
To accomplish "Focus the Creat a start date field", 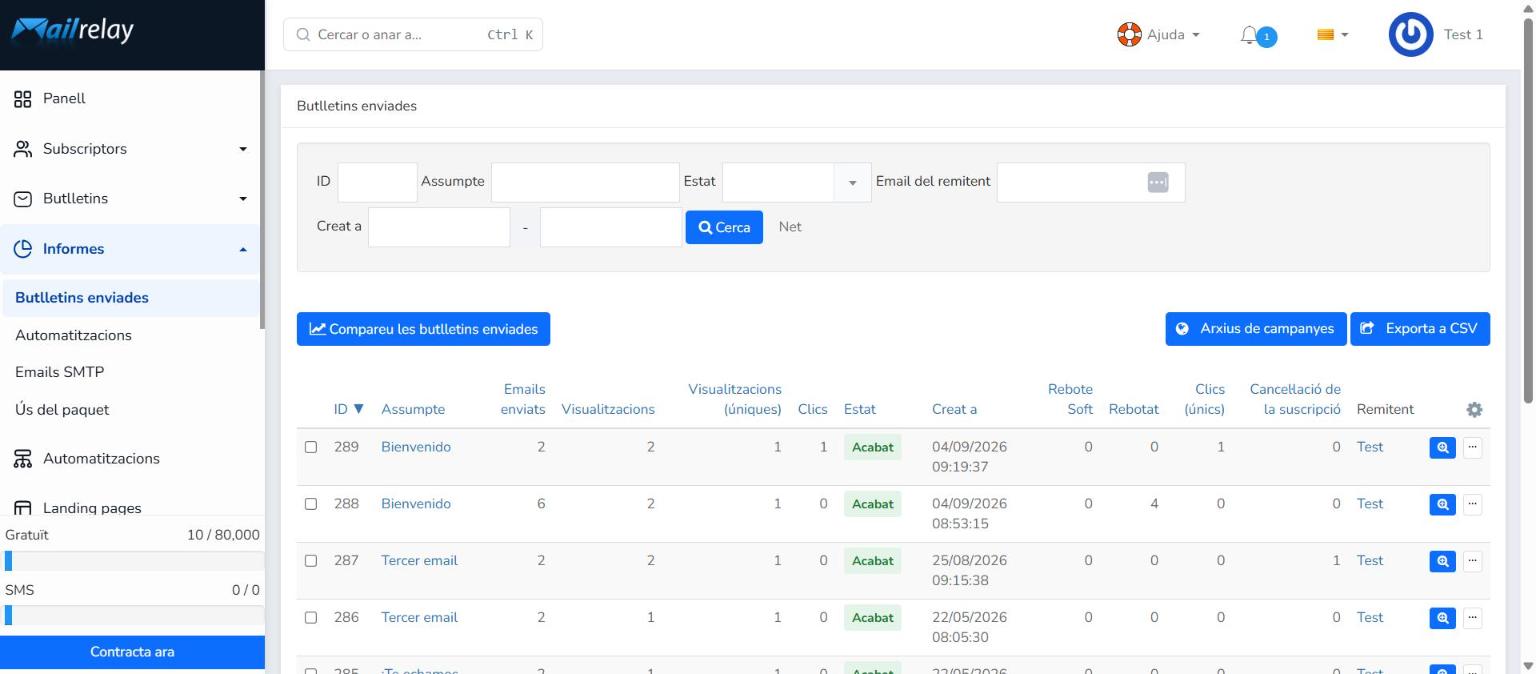I will click(439, 227).
